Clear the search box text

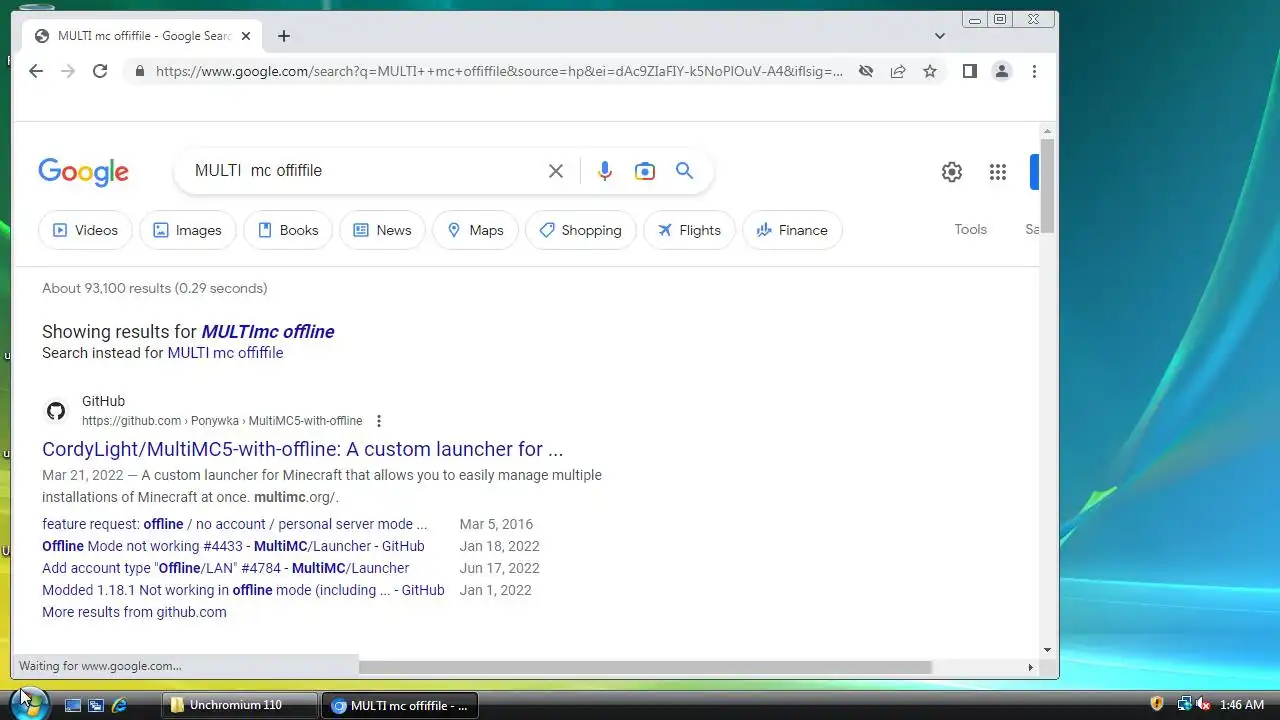pos(556,171)
